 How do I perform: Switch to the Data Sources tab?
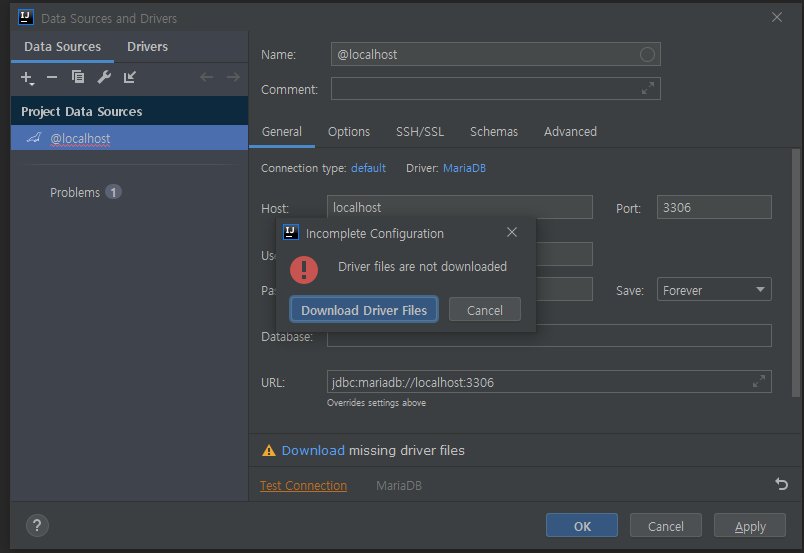tap(63, 47)
